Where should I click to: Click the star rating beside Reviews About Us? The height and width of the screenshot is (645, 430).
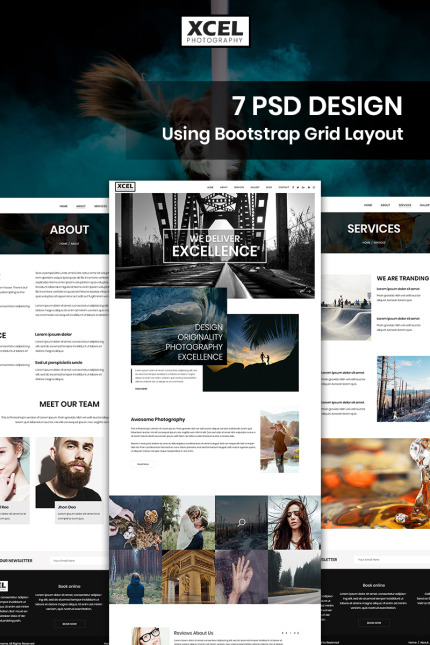click(291, 633)
